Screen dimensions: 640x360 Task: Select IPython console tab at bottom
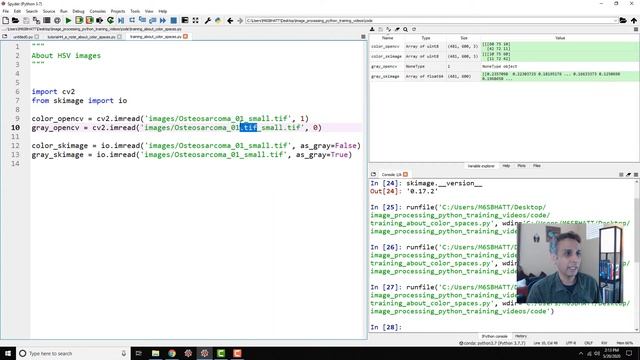[x=495, y=336]
